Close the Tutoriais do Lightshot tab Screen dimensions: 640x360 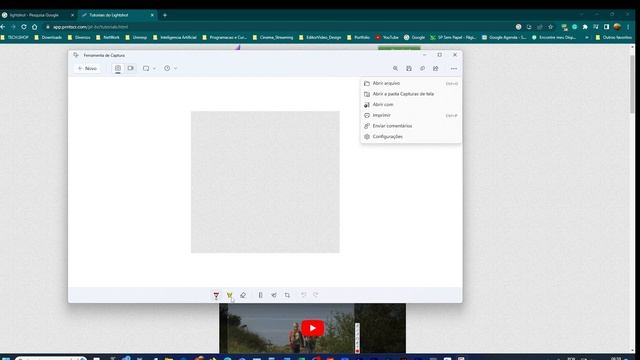[152, 15]
